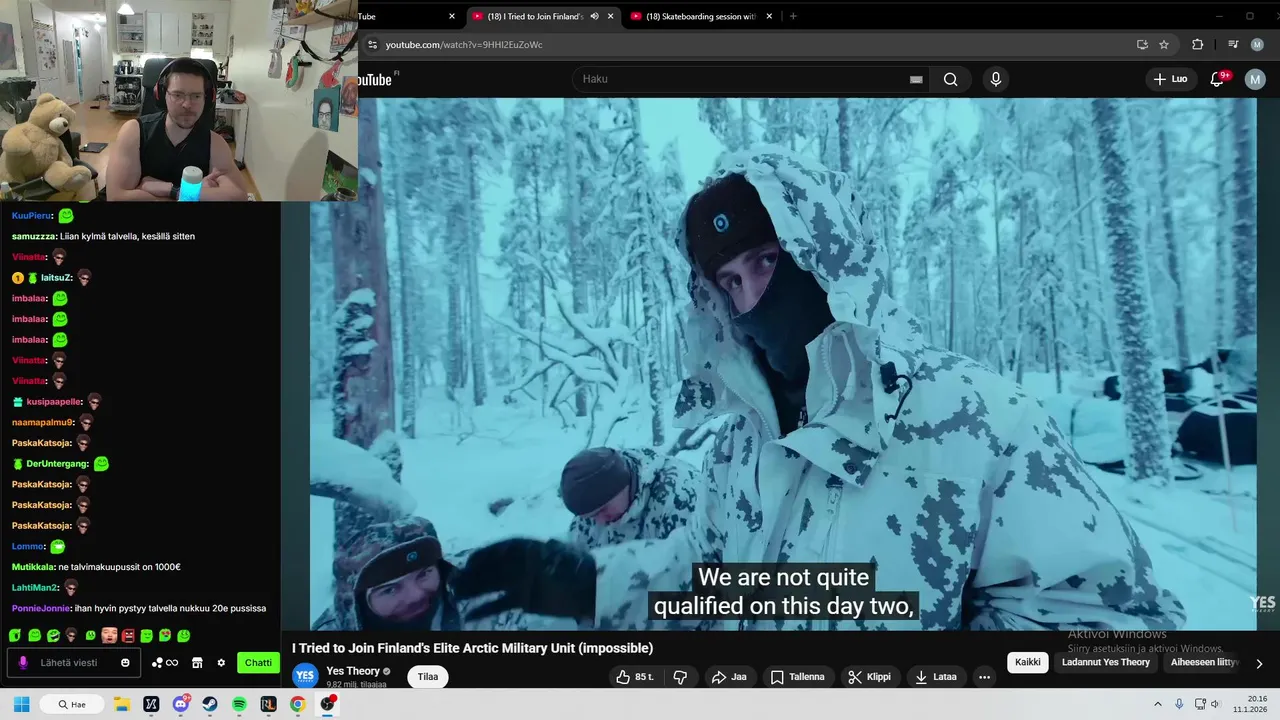
Task: Open Steam from the taskbar
Action: coord(210,704)
